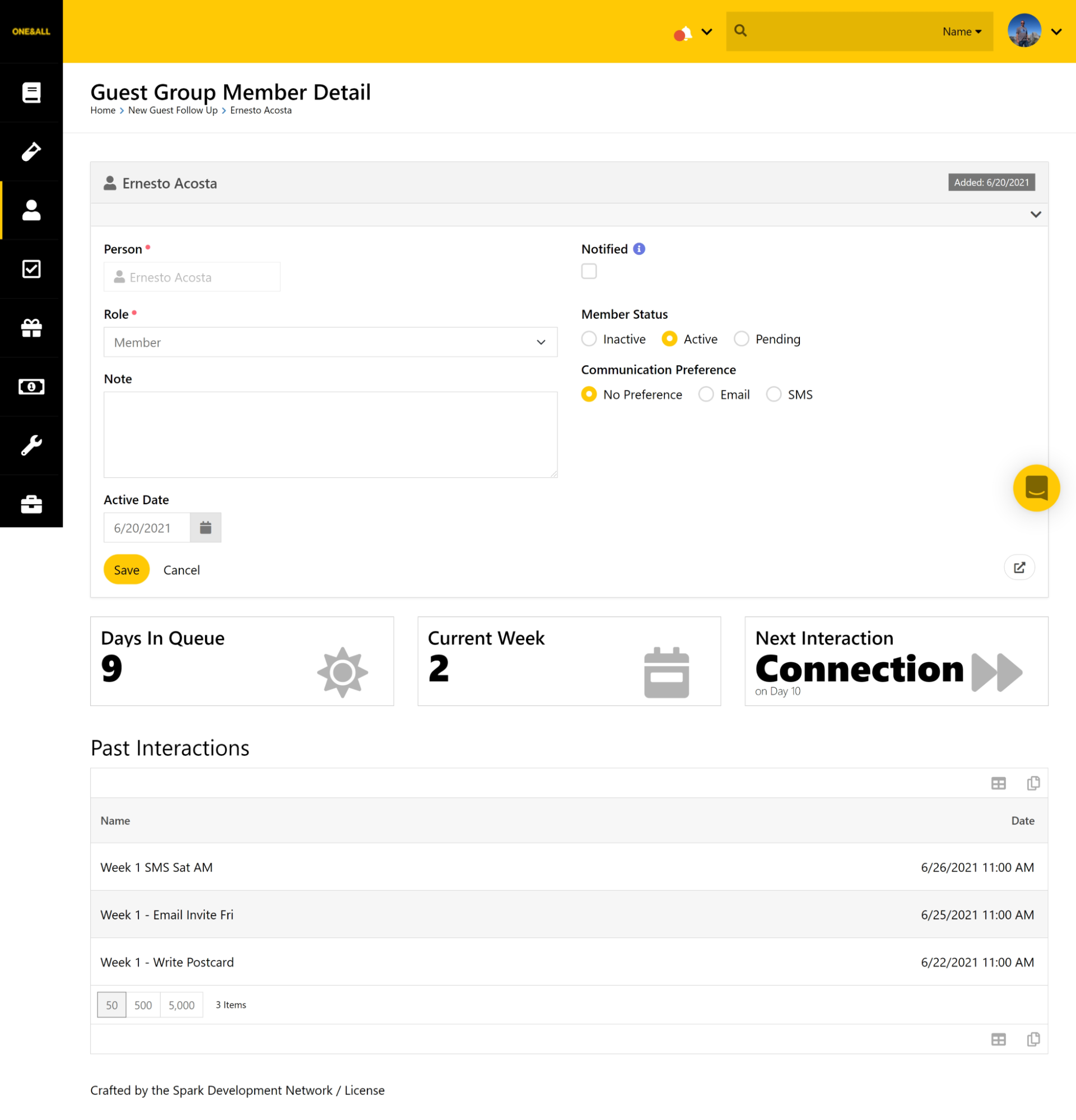The width and height of the screenshot is (1076, 1120).
Task: Click the top grid merge/copy icon
Action: [x=1033, y=783]
